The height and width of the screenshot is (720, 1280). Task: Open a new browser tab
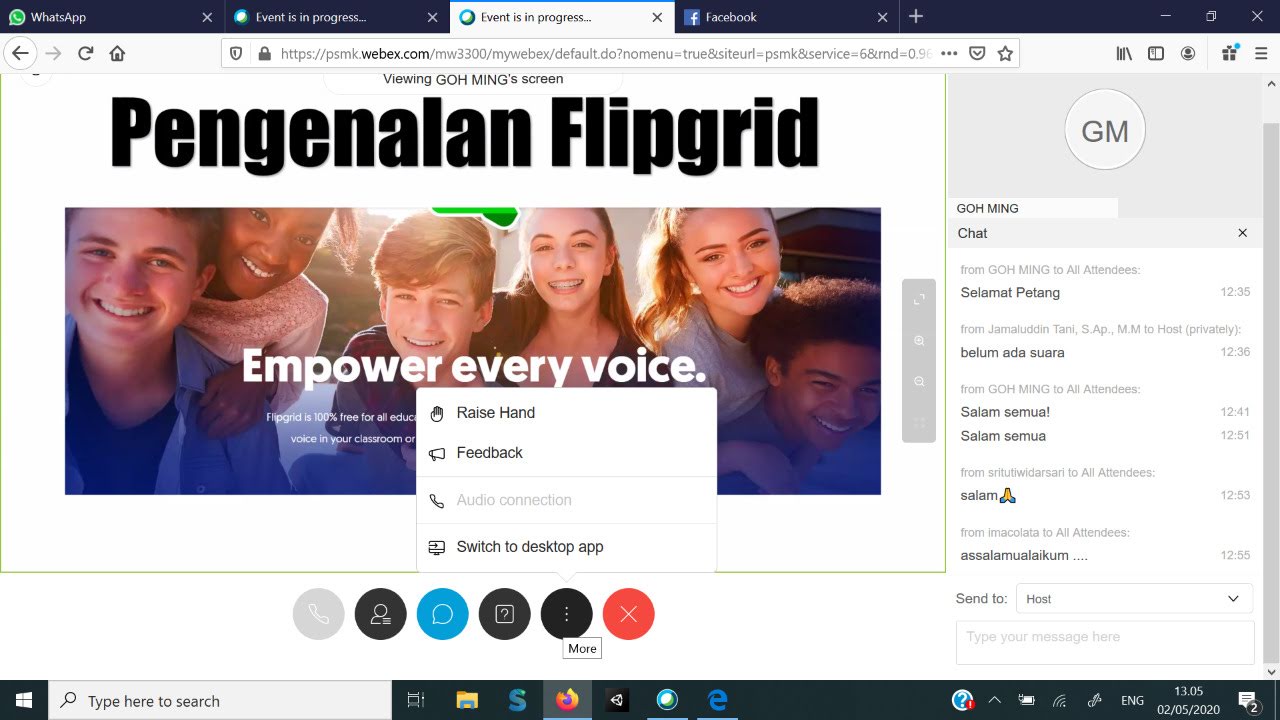(916, 17)
